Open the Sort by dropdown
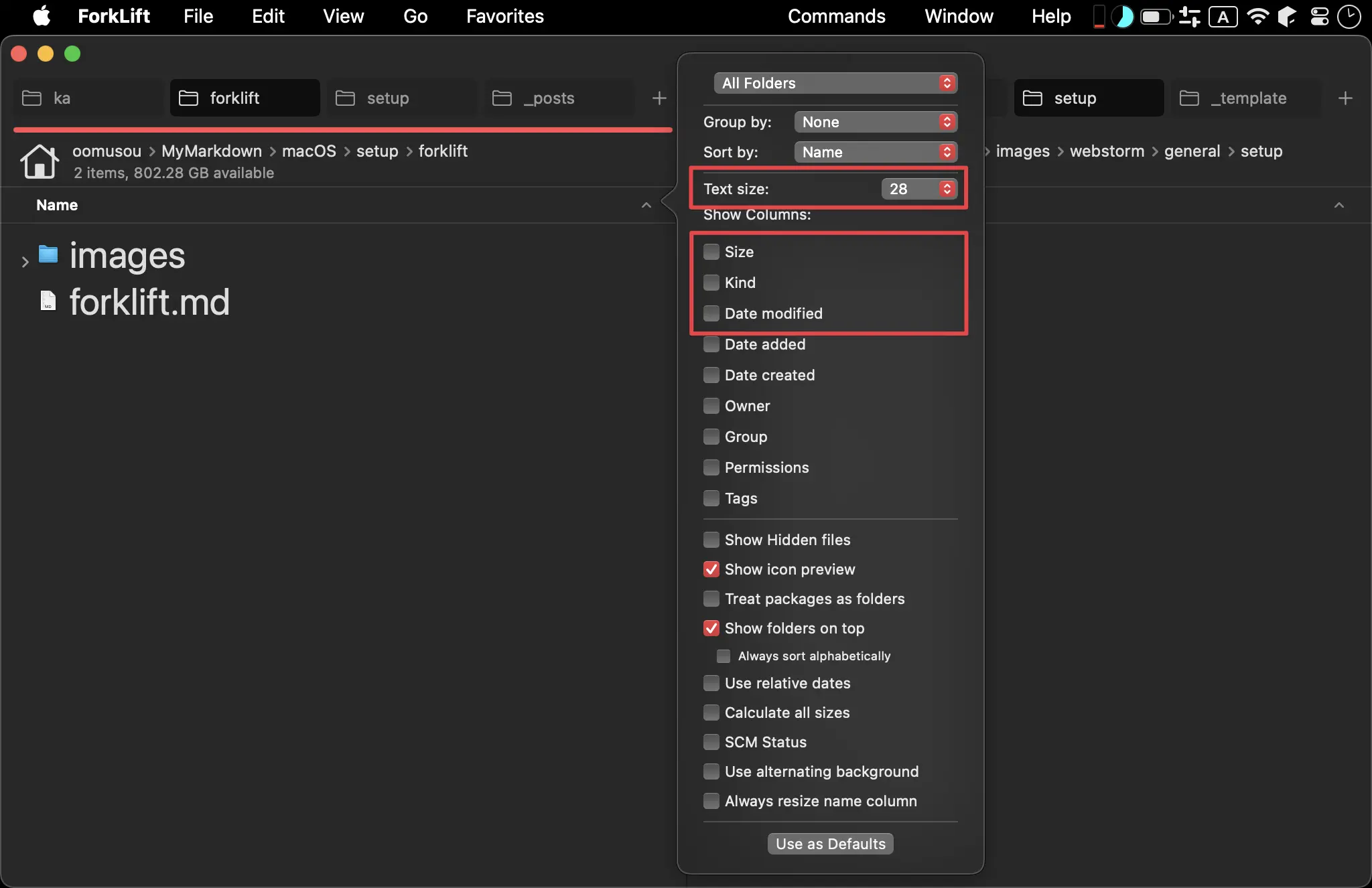This screenshot has height=888, width=1372. (x=876, y=152)
